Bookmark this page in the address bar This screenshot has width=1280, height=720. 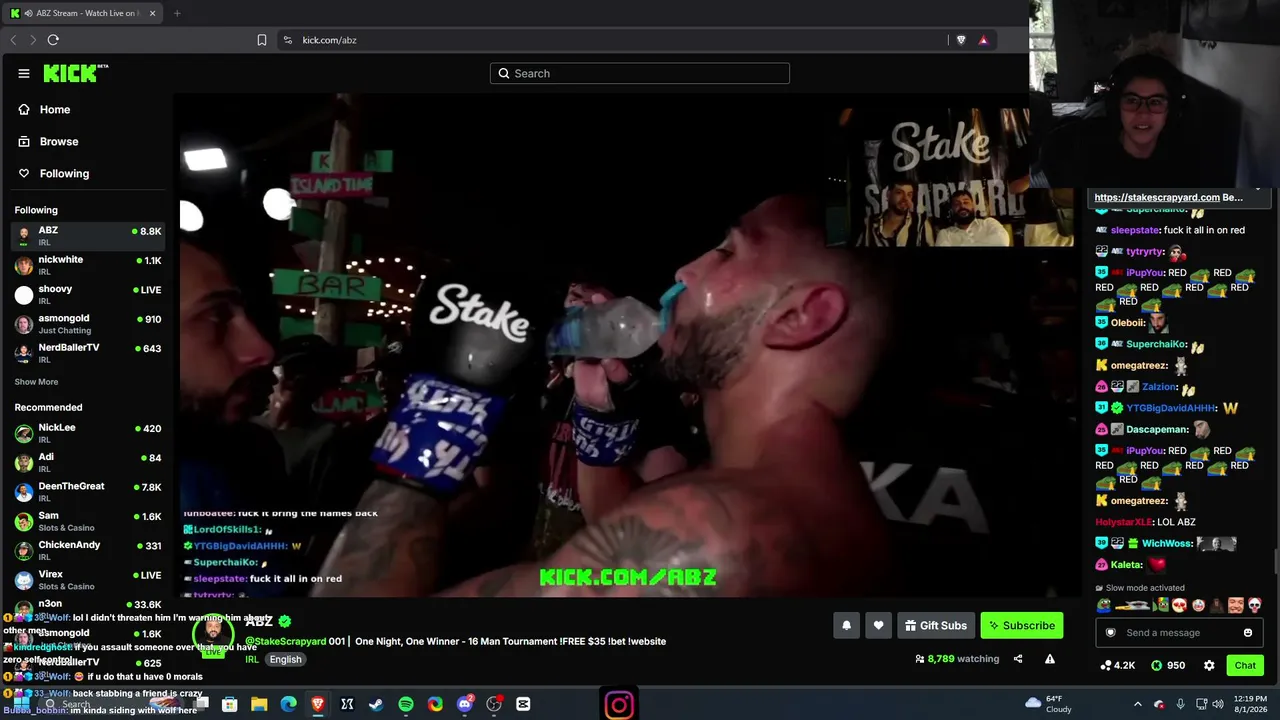pyautogui.click(x=262, y=40)
